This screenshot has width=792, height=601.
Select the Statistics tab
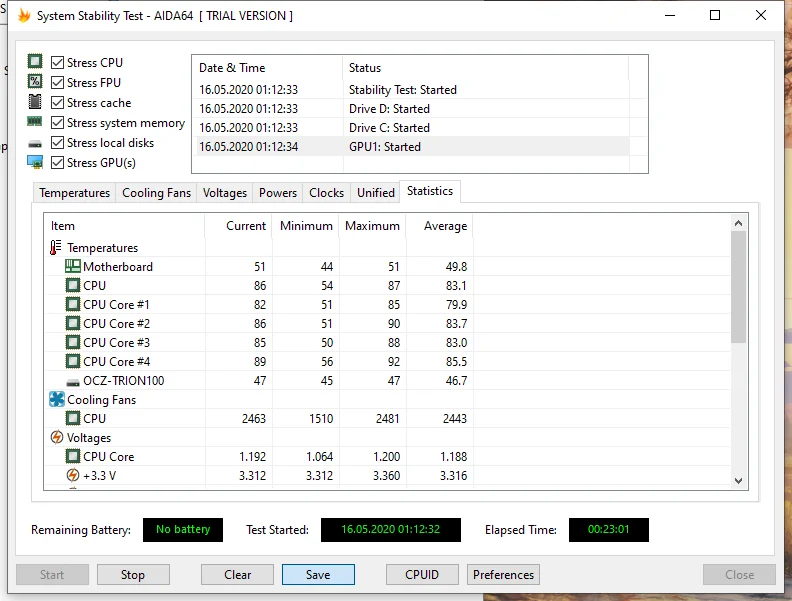pyautogui.click(x=430, y=191)
